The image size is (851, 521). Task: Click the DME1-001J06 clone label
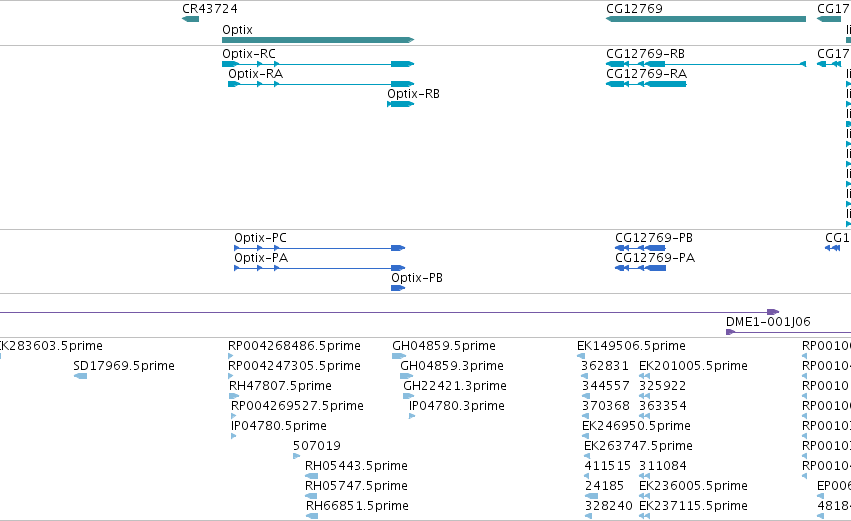tap(768, 322)
